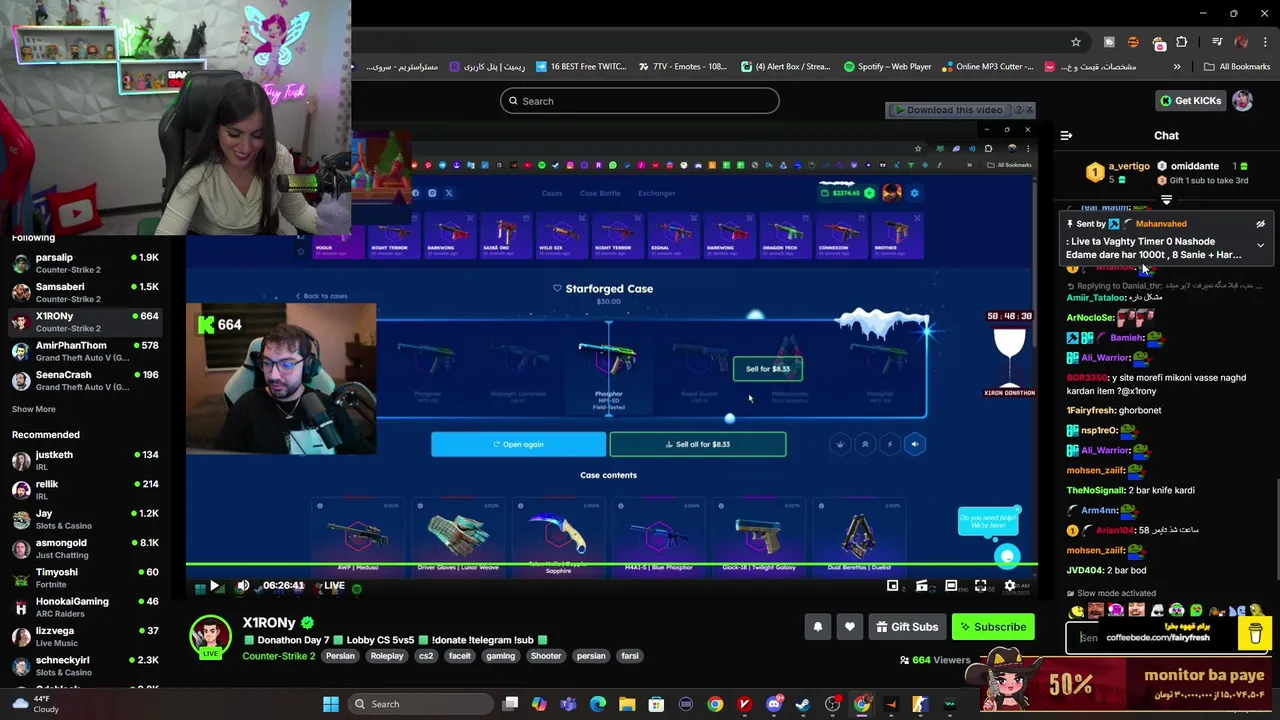This screenshot has width=1280, height=720.
Task: Click Sell for $8.33 on item
Action: coord(768,369)
